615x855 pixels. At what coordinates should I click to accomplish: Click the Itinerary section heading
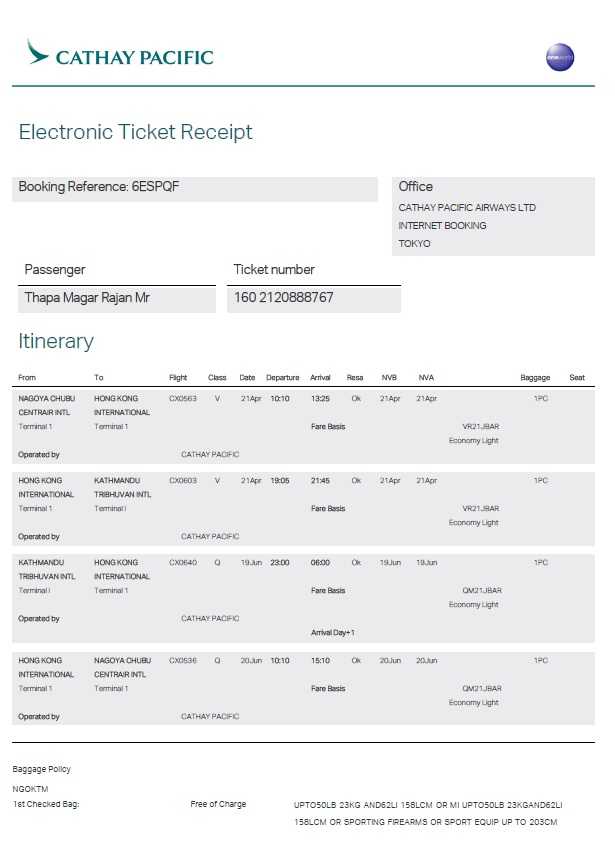coord(56,341)
